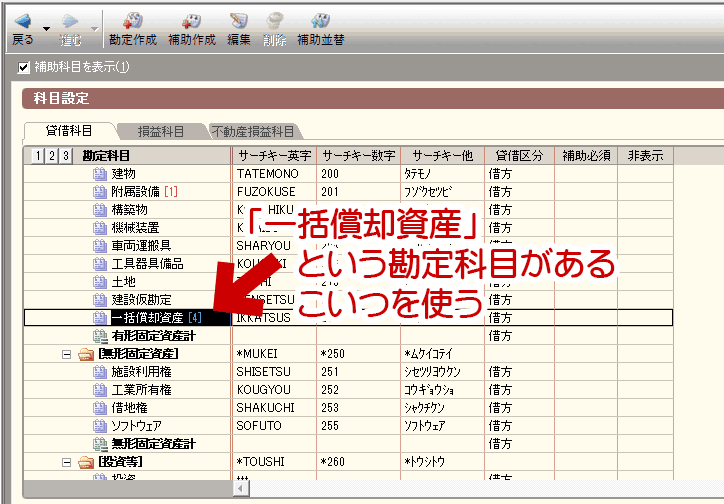Click the 戻る back arrow icon
Image resolution: width=724 pixels, height=504 pixels.
(x=23, y=21)
